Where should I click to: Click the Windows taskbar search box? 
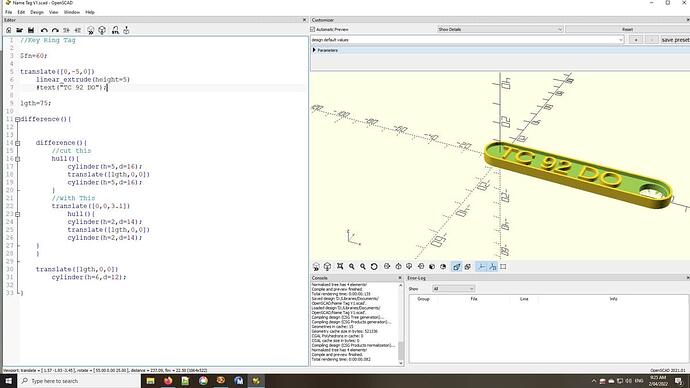(79, 381)
